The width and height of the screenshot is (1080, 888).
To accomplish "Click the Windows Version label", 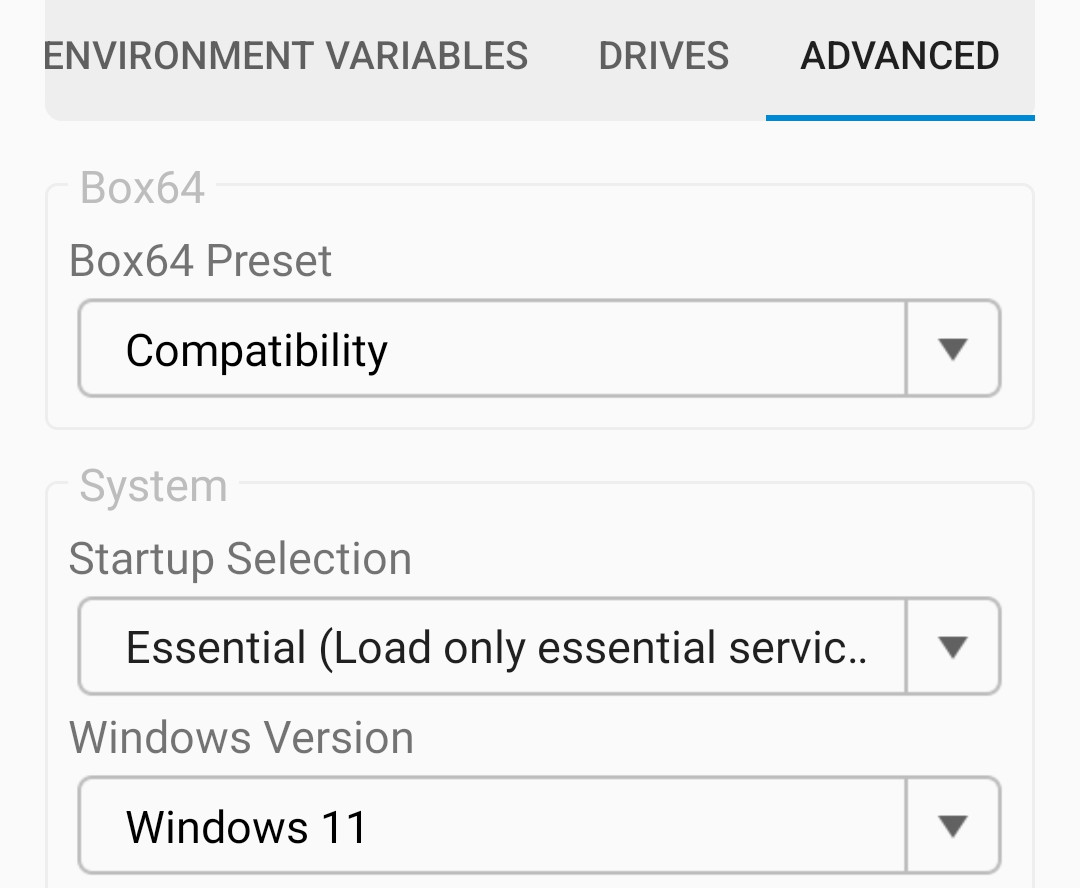I will click(241, 737).
